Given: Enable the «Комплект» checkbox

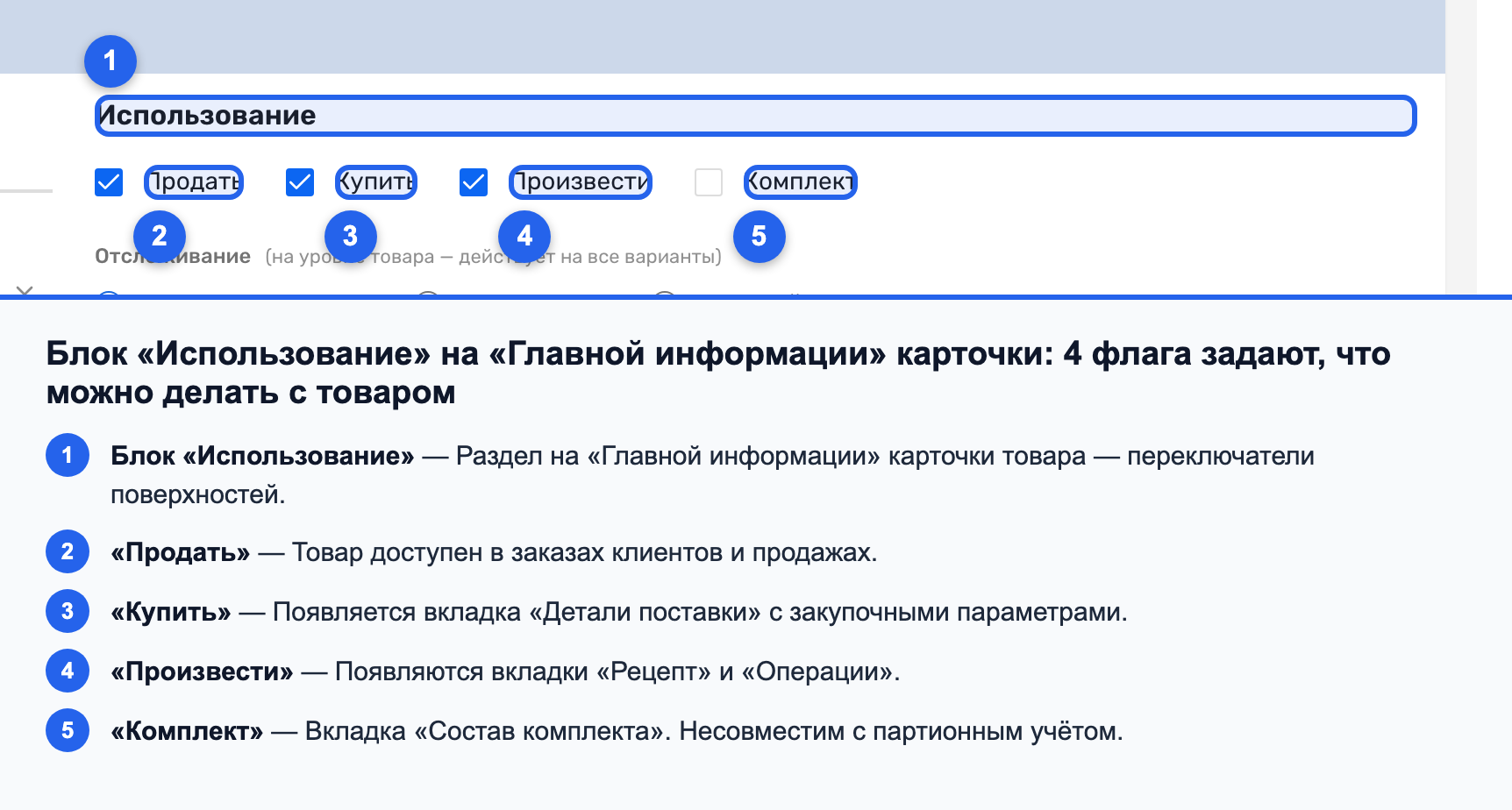Looking at the screenshot, I should [709, 182].
